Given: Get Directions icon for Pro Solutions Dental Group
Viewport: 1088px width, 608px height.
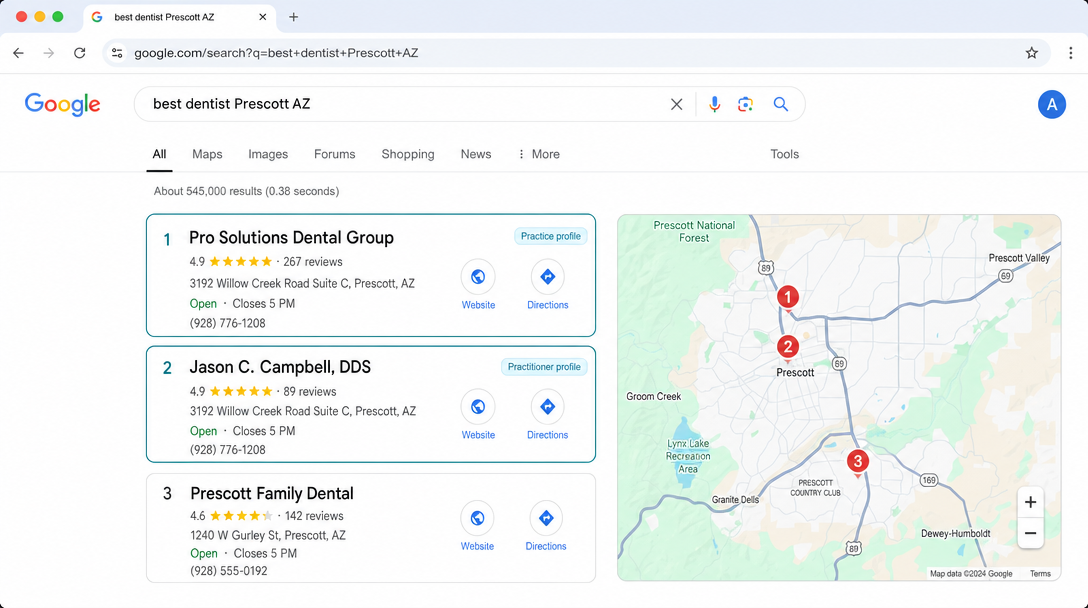Looking at the screenshot, I should click(x=547, y=277).
